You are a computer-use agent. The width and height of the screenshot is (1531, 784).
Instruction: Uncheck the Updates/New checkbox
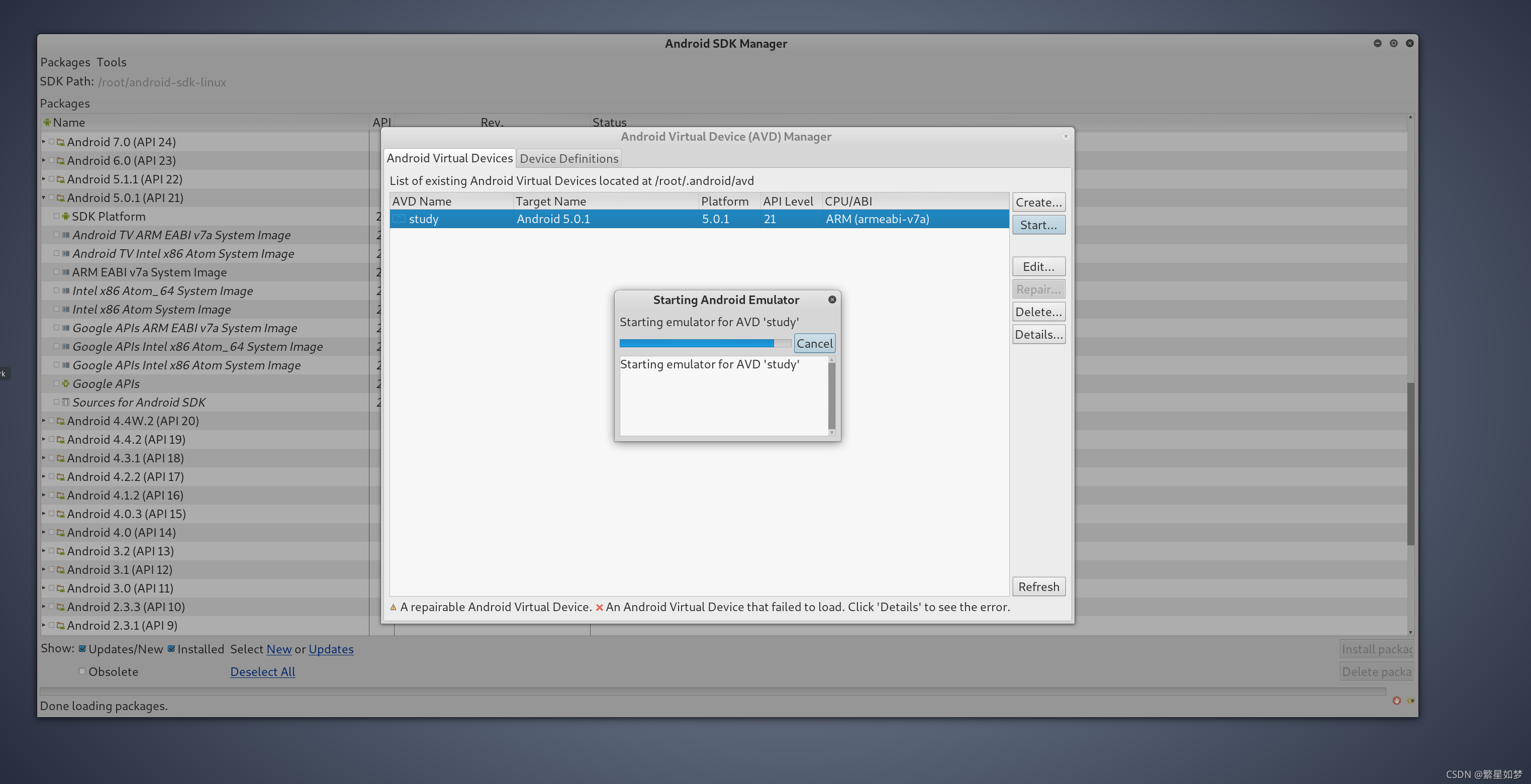tap(82, 648)
